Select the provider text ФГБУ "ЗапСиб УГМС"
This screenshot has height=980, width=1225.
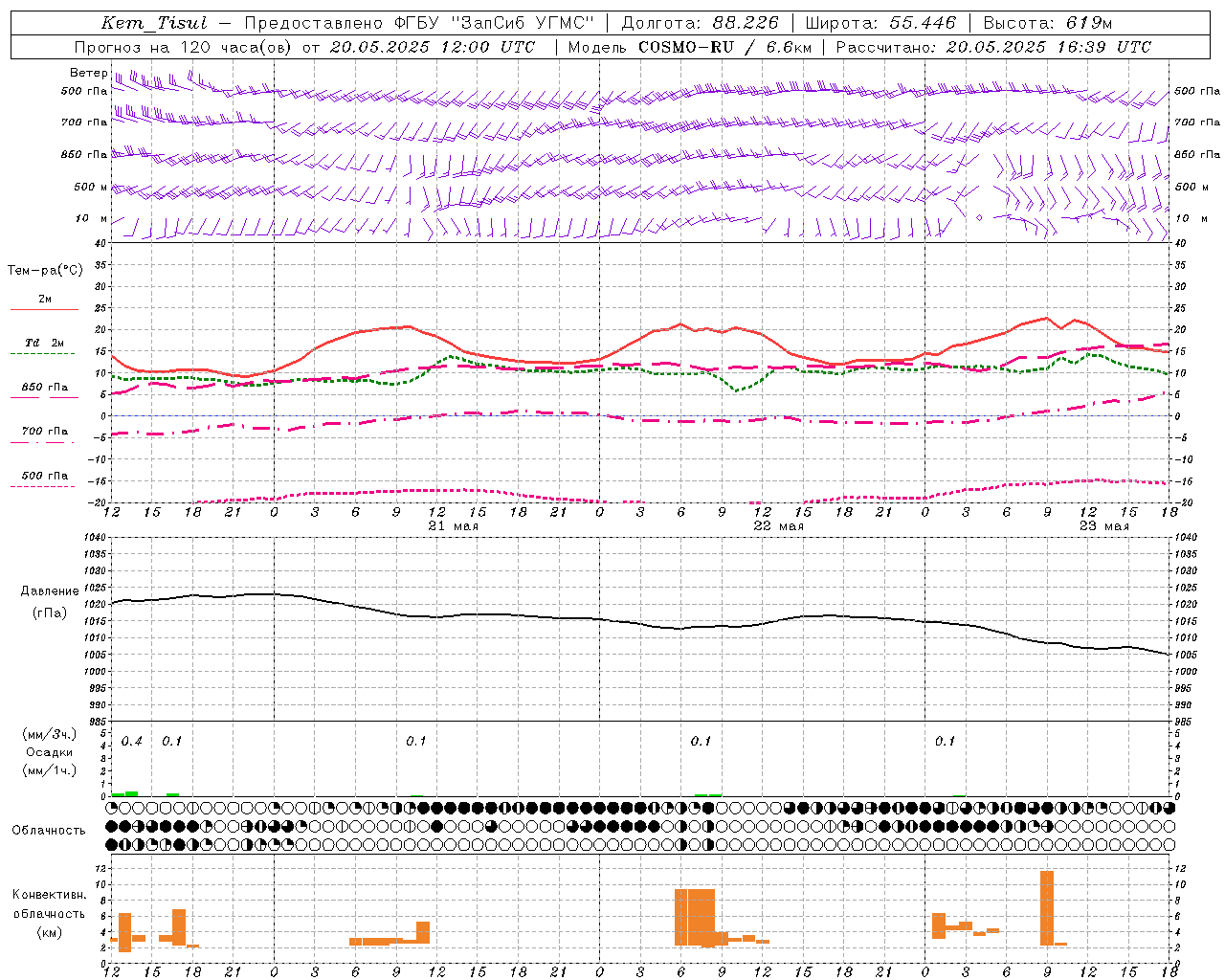(x=493, y=23)
